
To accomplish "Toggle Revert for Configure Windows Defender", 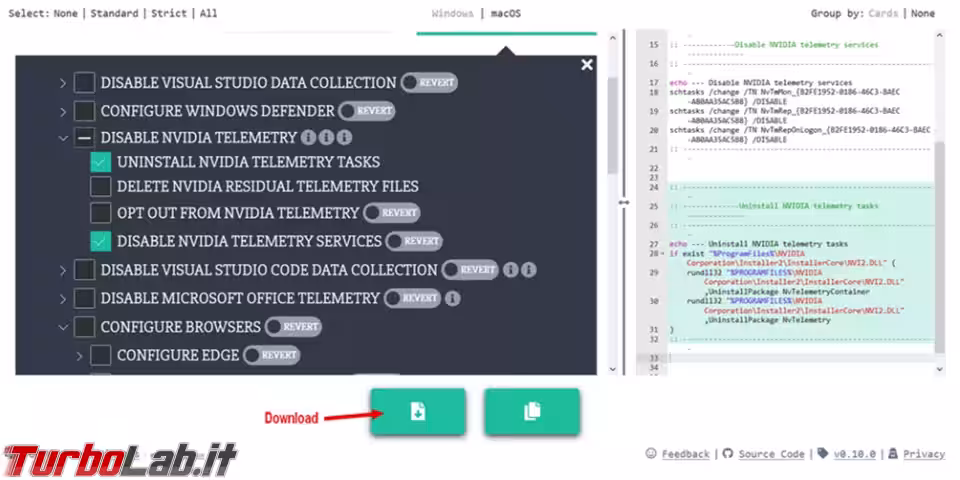I will pyautogui.click(x=367, y=111).
